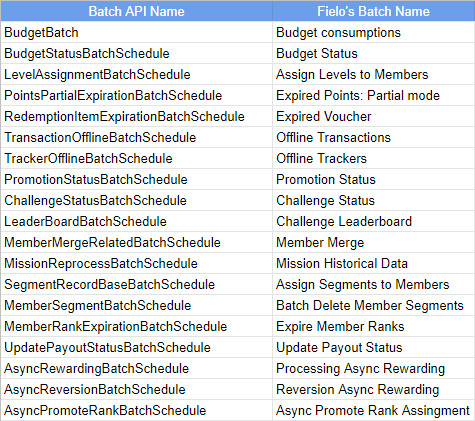
Task: Click the Batch API Name column header
Action: (136, 11)
